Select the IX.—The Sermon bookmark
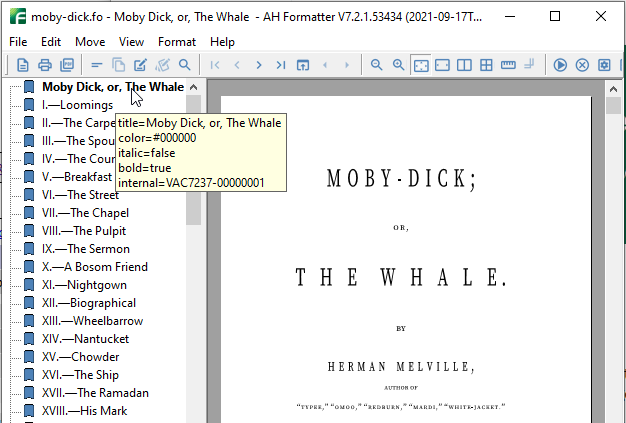The image size is (626, 423). pos(86,249)
